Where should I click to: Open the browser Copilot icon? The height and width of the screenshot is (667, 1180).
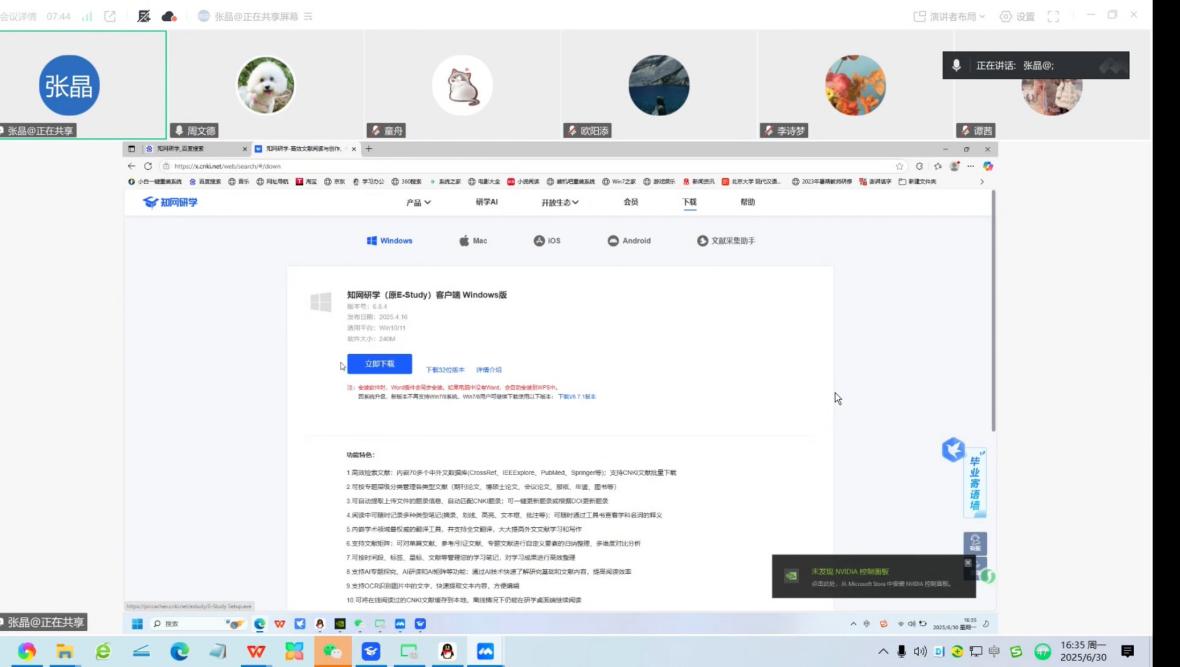987,166
